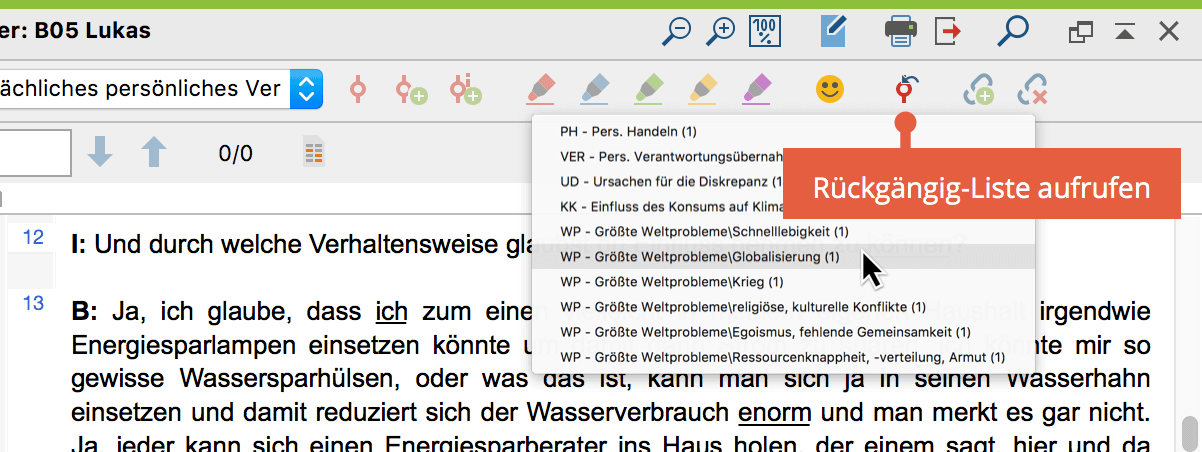Open the emoticode smiley
This screenshot has height=452, width=1202.
coord(829,90)
